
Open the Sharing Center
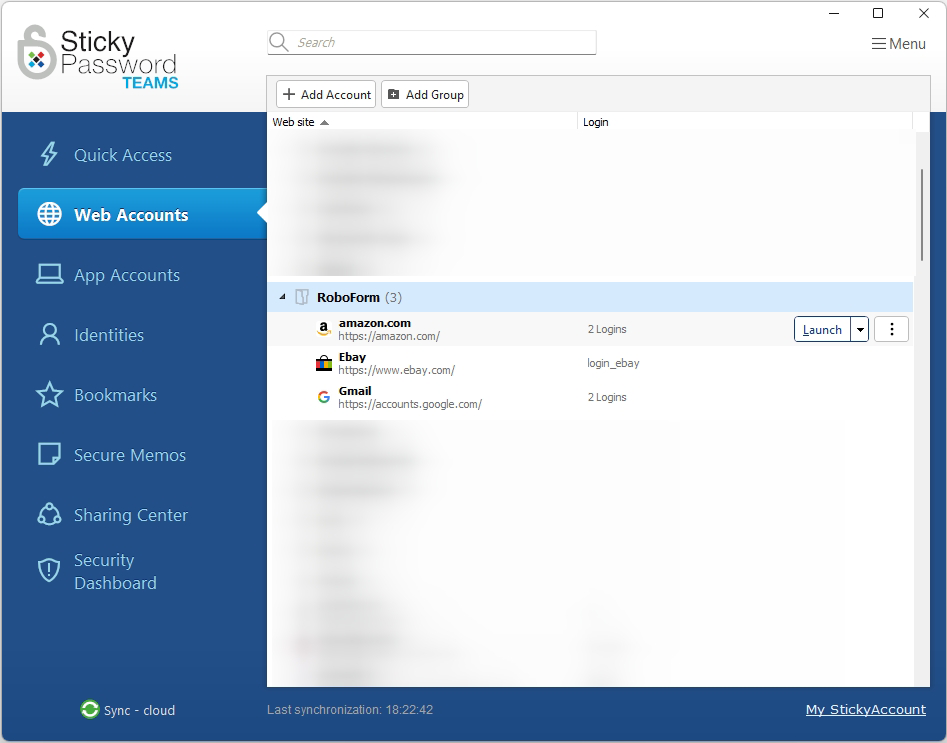130,515
